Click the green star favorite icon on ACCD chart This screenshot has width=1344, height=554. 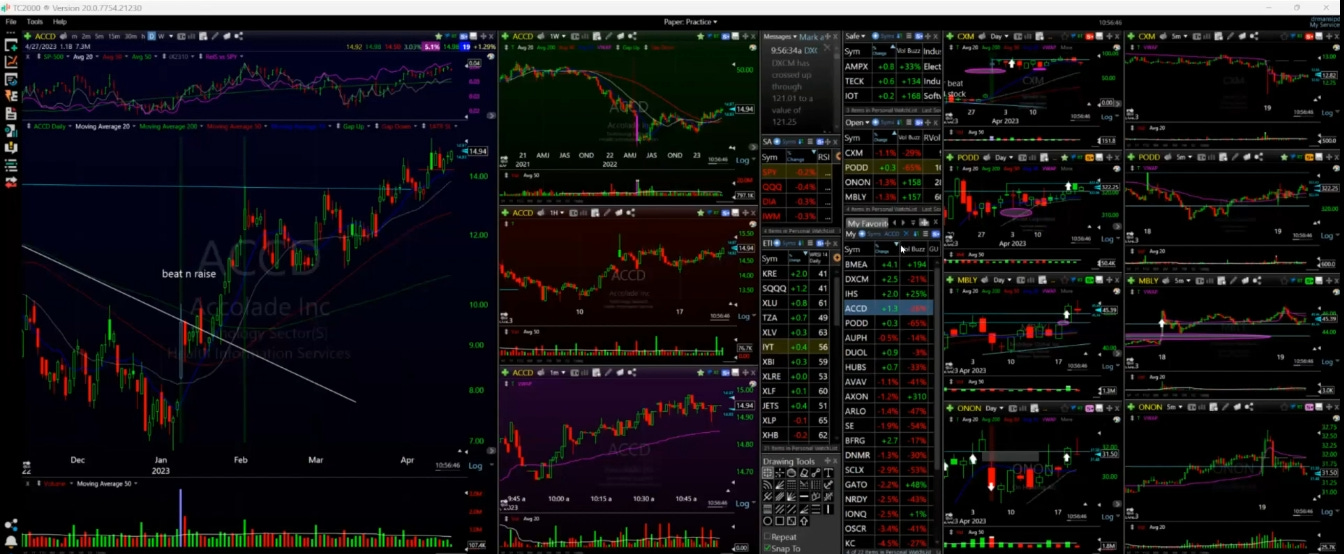coord(439,37)
